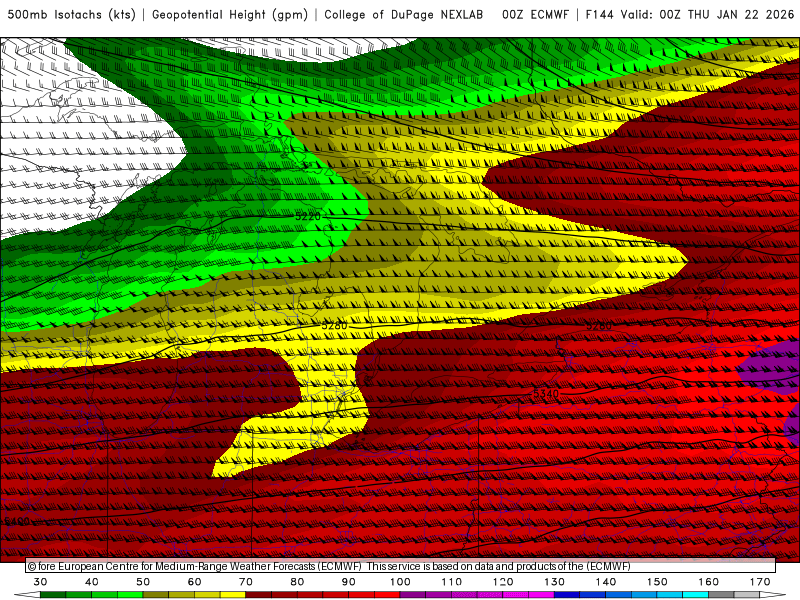
Task: Click the '90' color scale number
Action: pyautogui.click(x=348, y=582)
